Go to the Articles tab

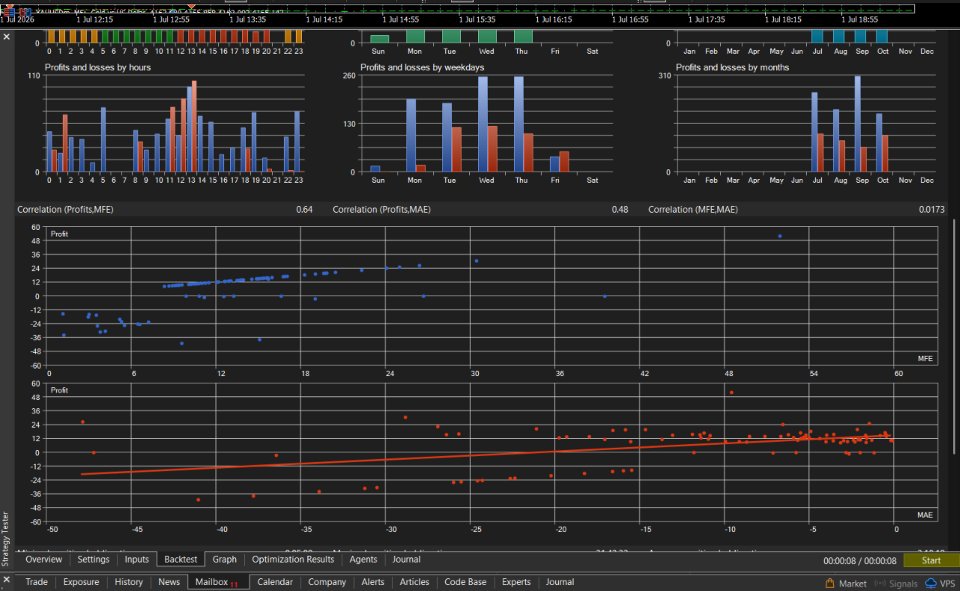[x=414, y=582]
